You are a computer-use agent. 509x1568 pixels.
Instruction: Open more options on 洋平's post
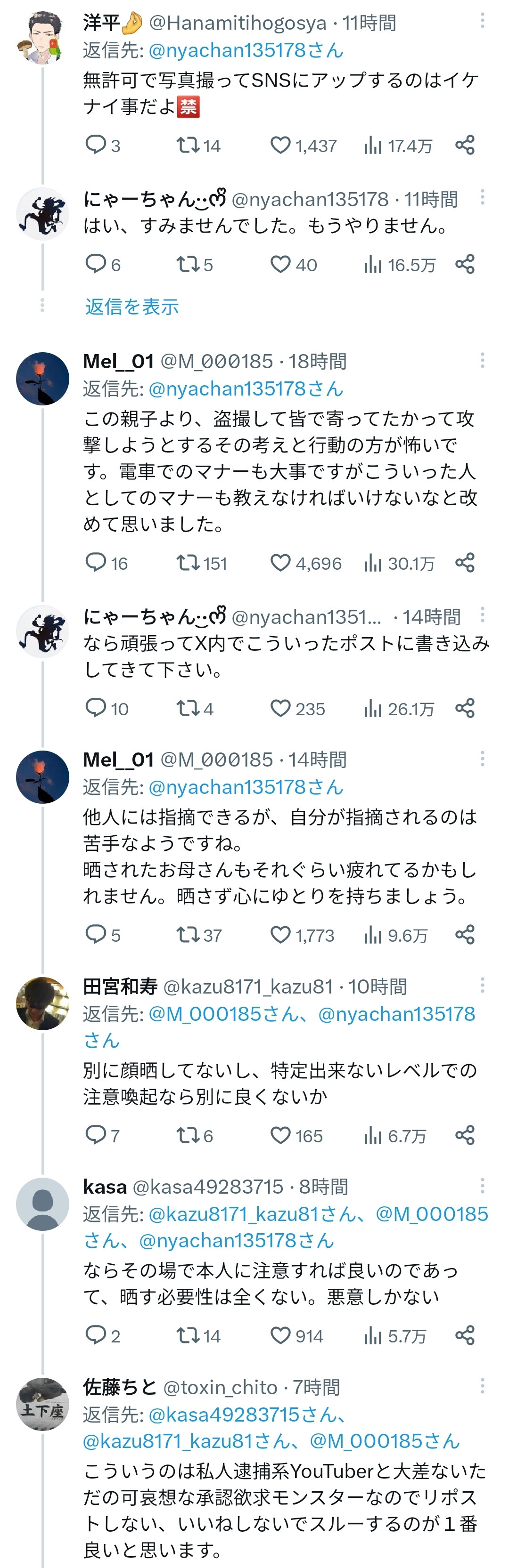tap(482, 21)
